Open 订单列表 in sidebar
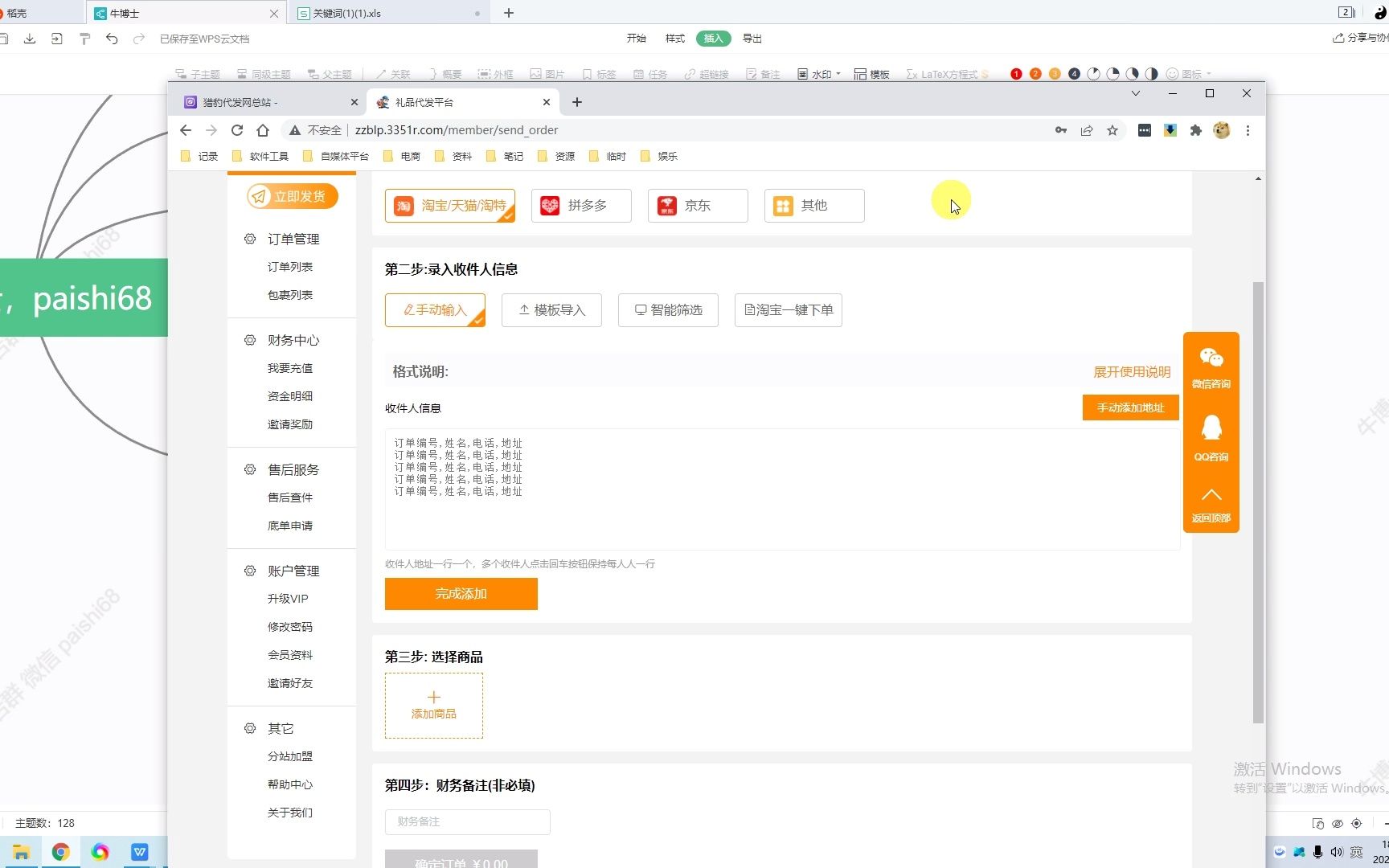Image resolution: width=1389 pixels, height=868 pixels. click(x=290, y=267)
